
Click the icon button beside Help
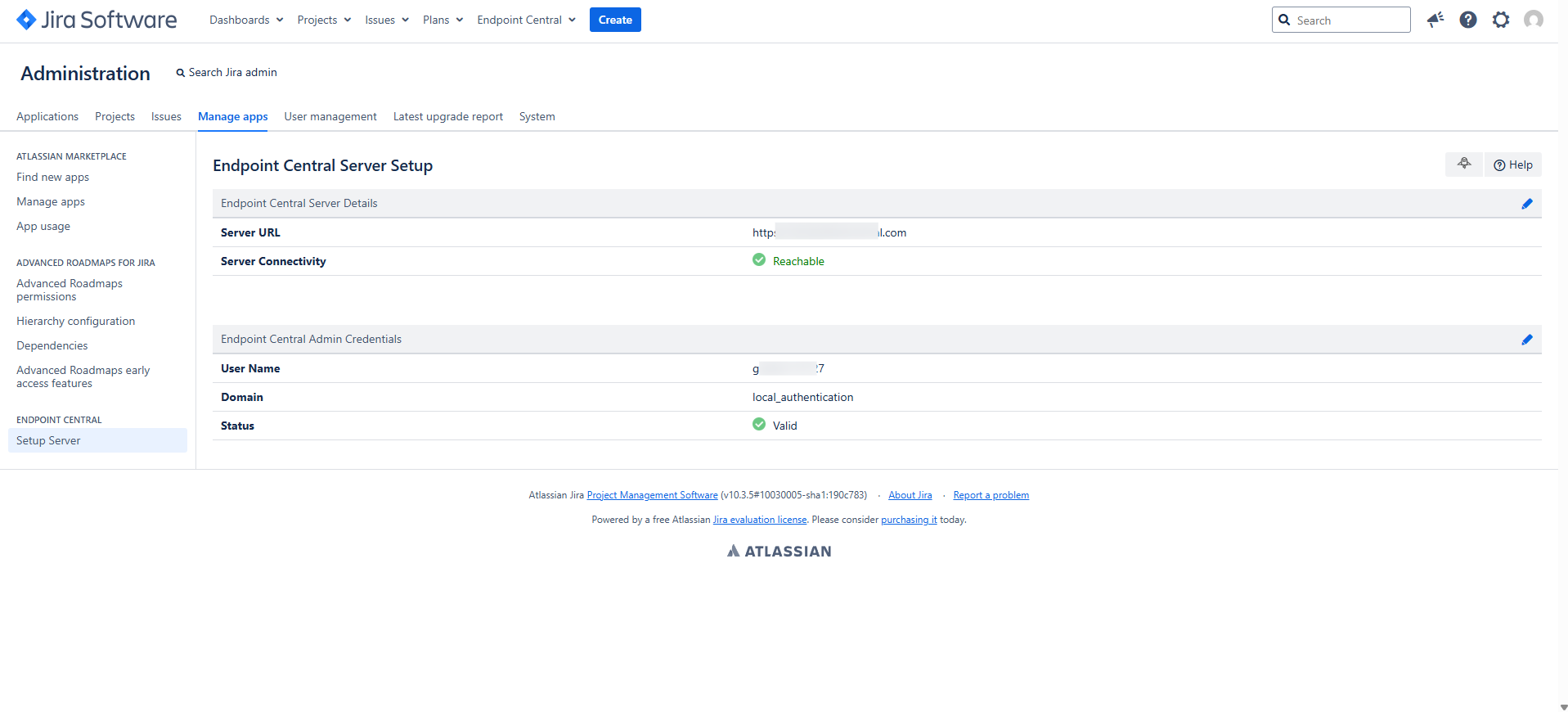1464,164
